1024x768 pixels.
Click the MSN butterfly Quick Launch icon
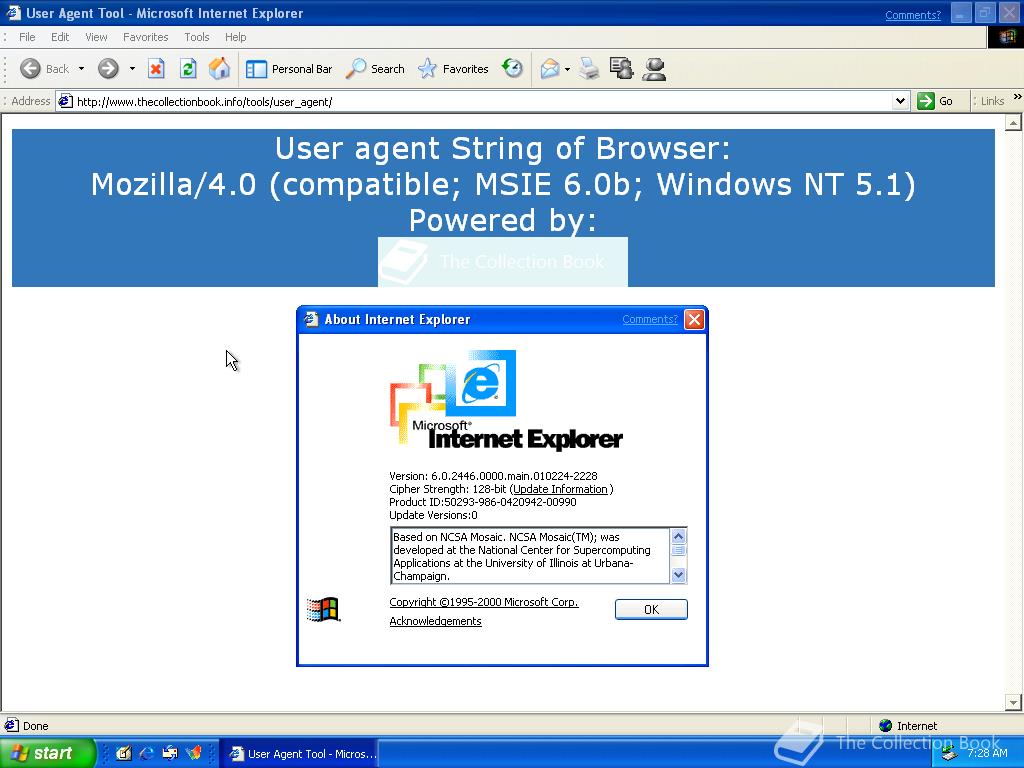pyautogui.click(x=193, y=753)
